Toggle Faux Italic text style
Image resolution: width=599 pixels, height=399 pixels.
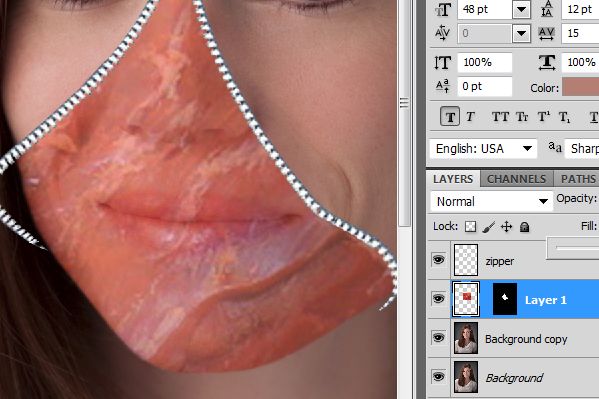[x=470, y=117]
